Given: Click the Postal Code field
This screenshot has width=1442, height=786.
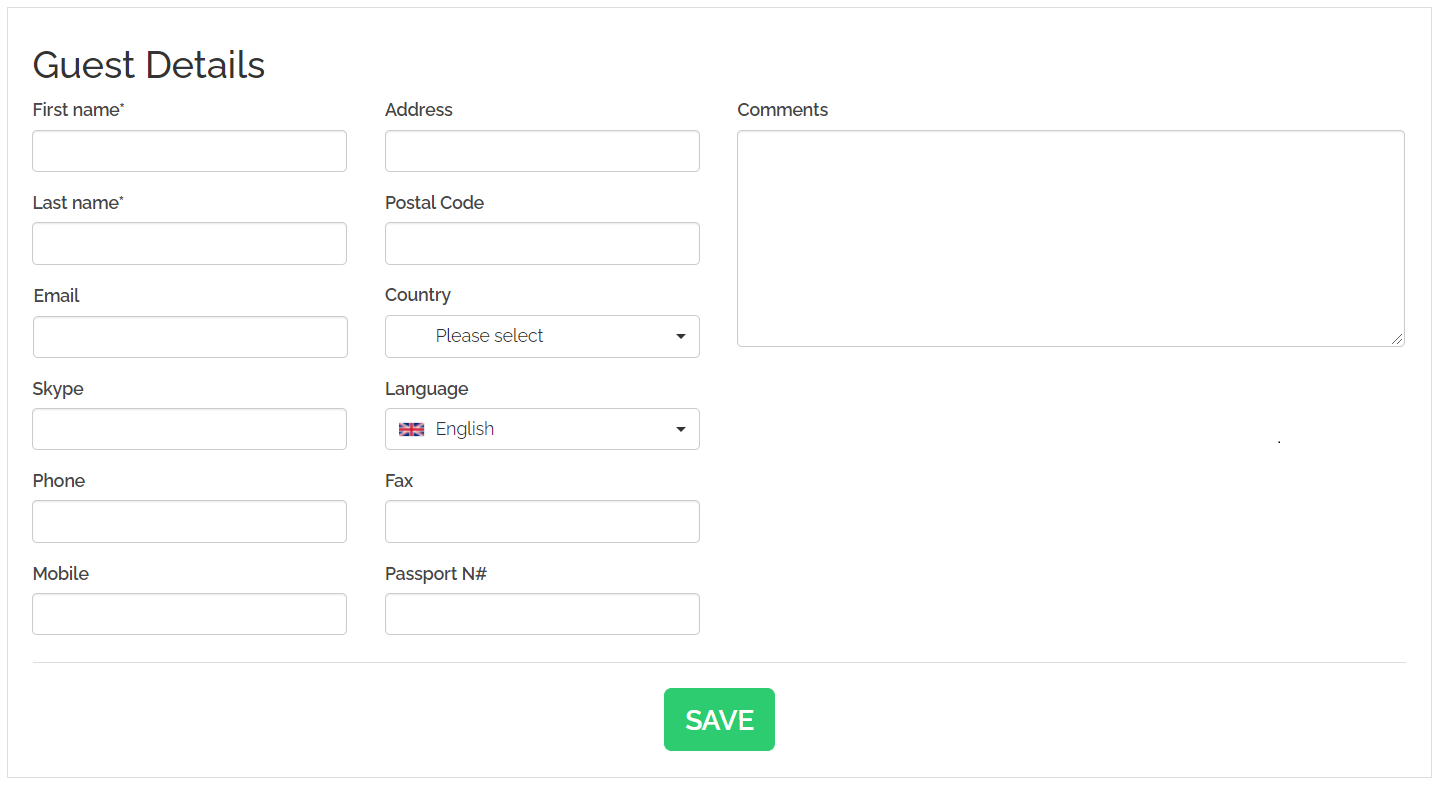Looking at the screenshot, I should [542, 244].
